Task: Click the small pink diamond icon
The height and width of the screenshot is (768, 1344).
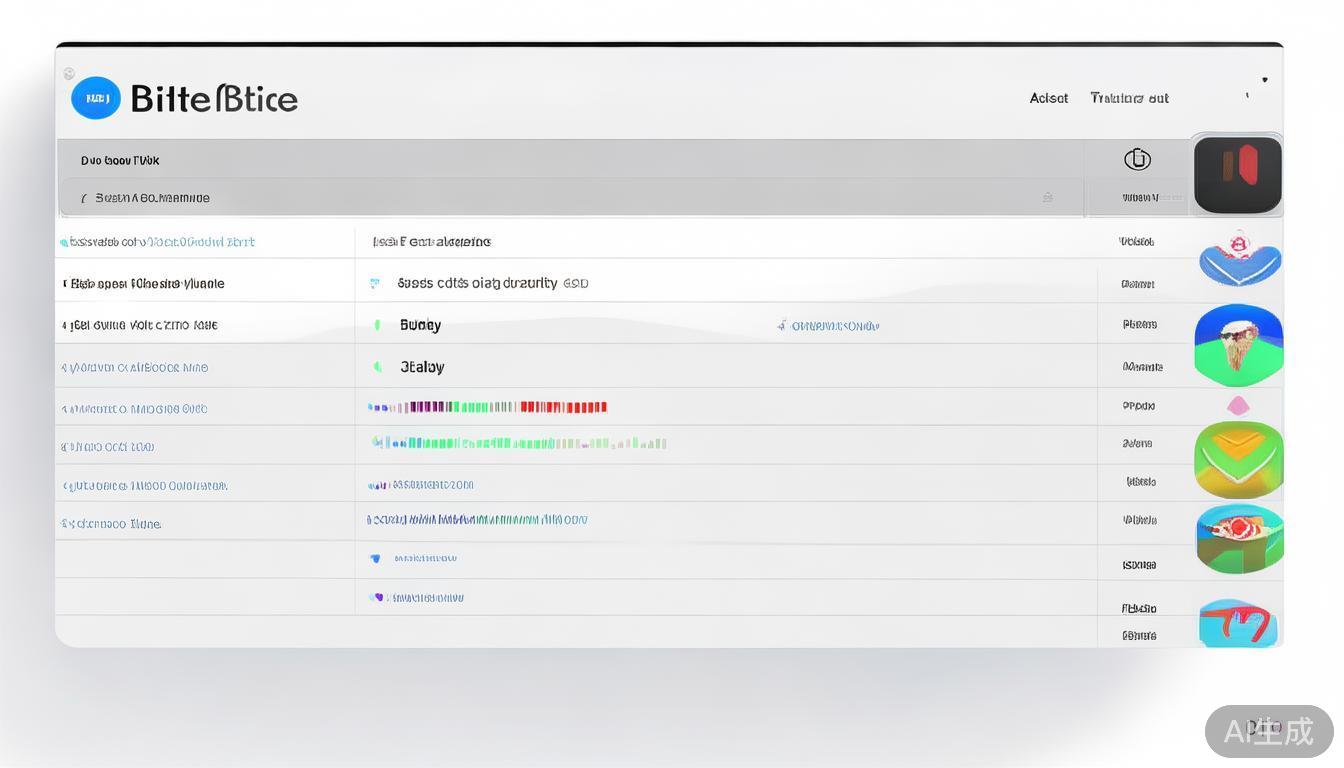Action: pos(1238,405)
